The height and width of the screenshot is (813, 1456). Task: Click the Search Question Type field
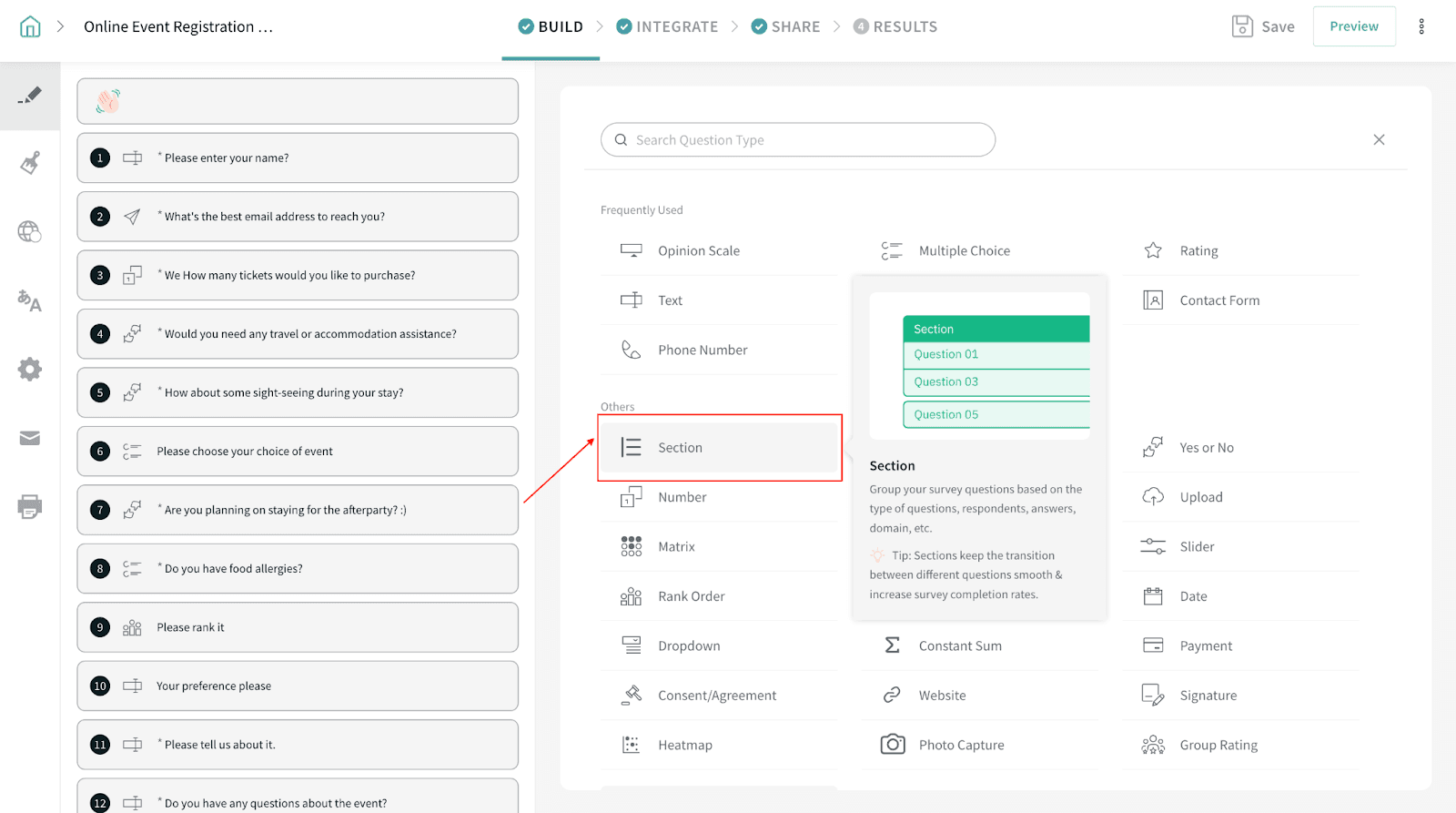(797, 140)
